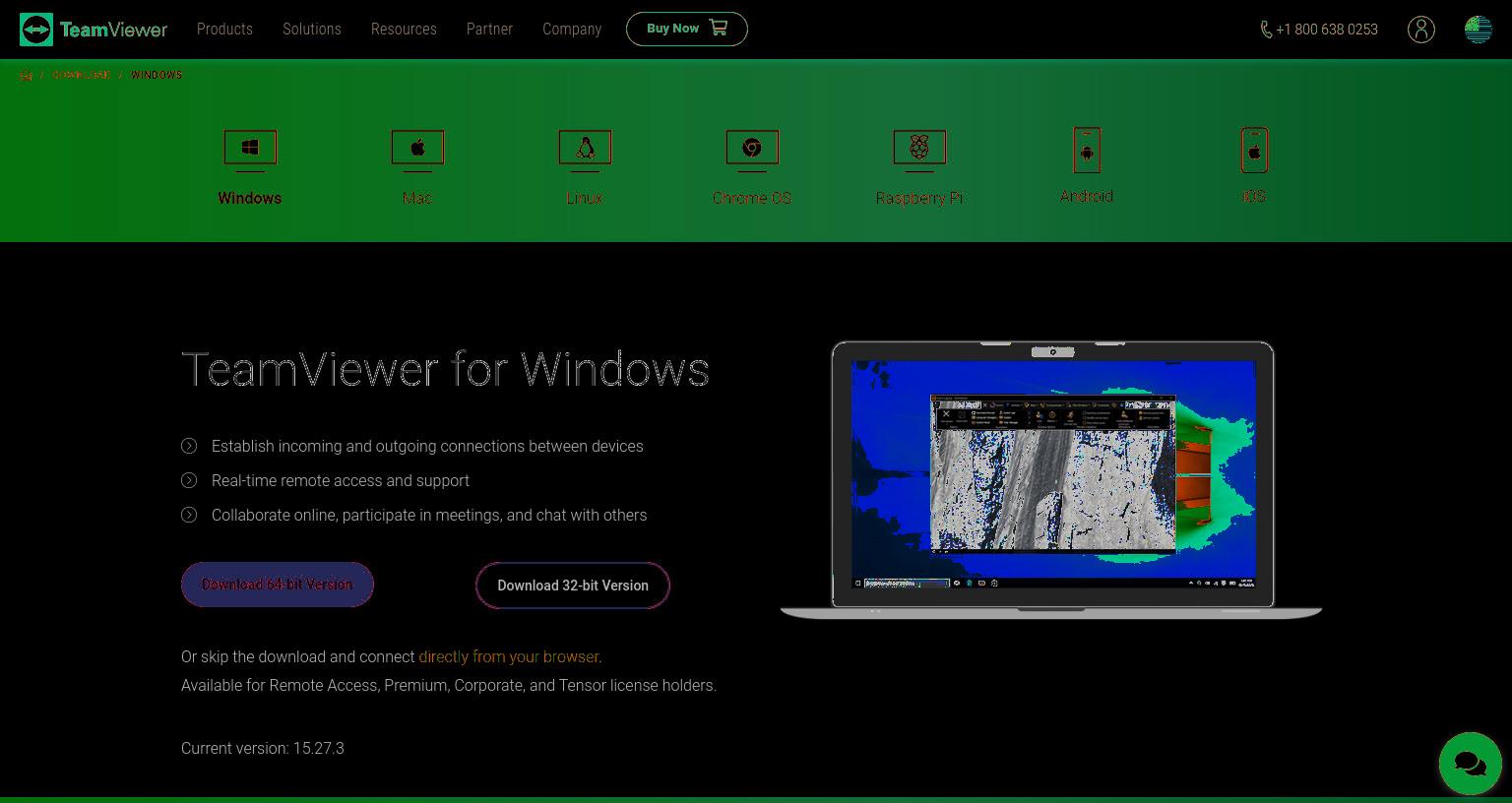Screen dimensions: 1512x803
Task: Click Download 32-bit Version button
Action: pos(573,586)
